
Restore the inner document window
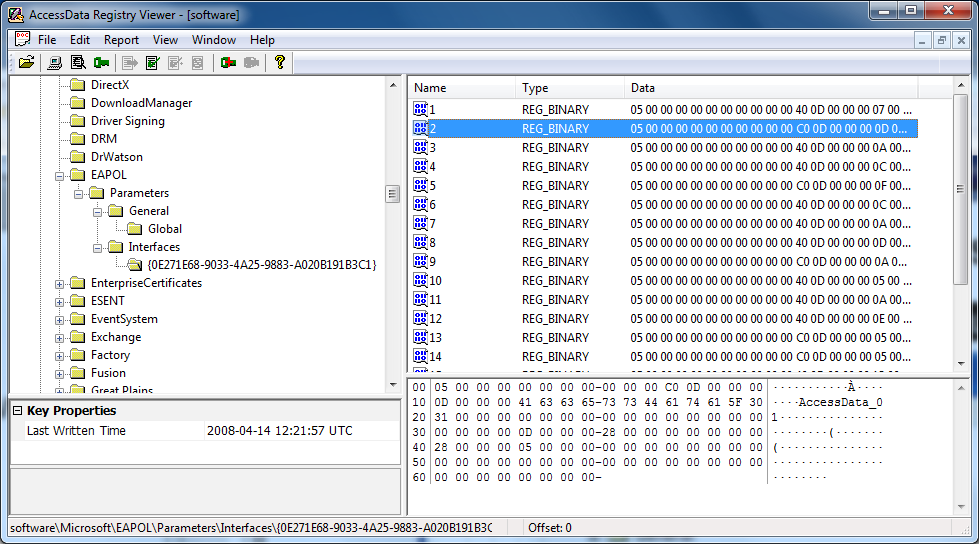(942, 40)
